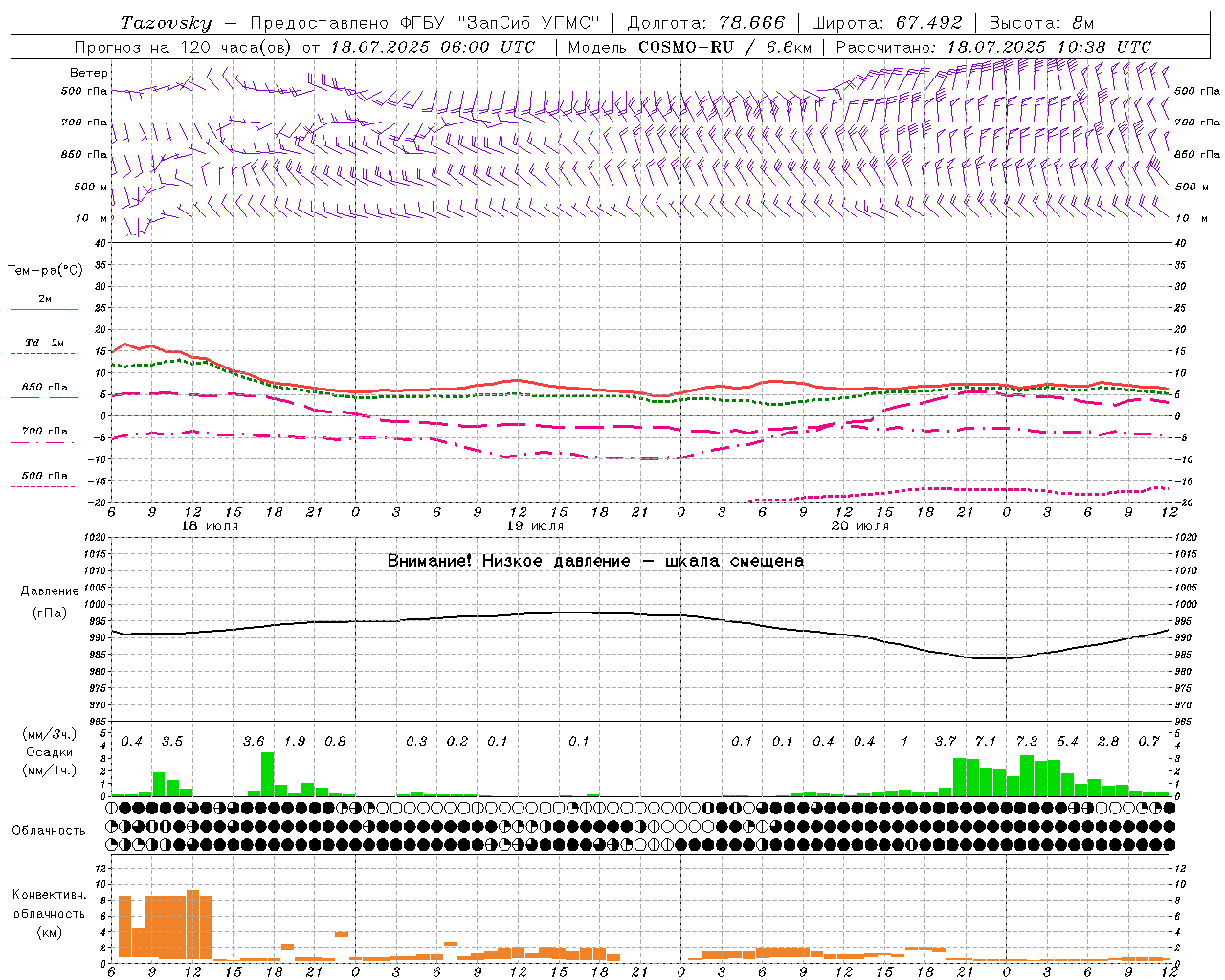This screenshot has width=1225, height=980.
Task: Select the (км) convective cloud unit label
Action: click(x=49, y=932)
